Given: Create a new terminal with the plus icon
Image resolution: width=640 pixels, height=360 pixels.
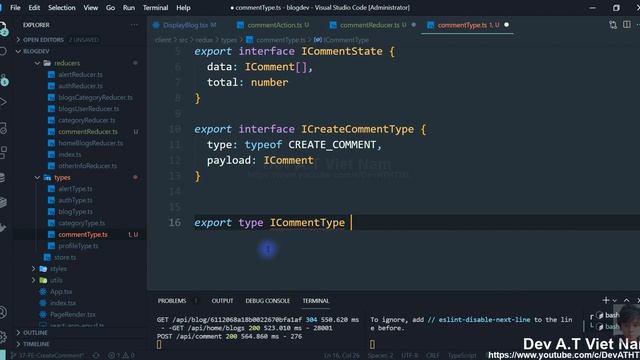Looking at the screenshot, I should (x=606, y=300).
